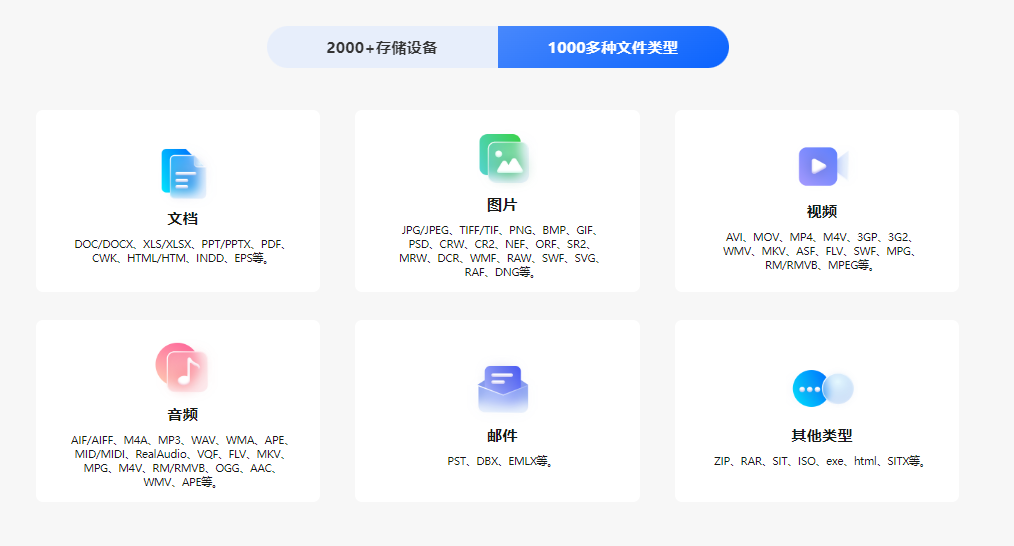Click the 视频 heading
Image resolution: width=1014 pixels, height=546 pixels.
coord(822,212)
